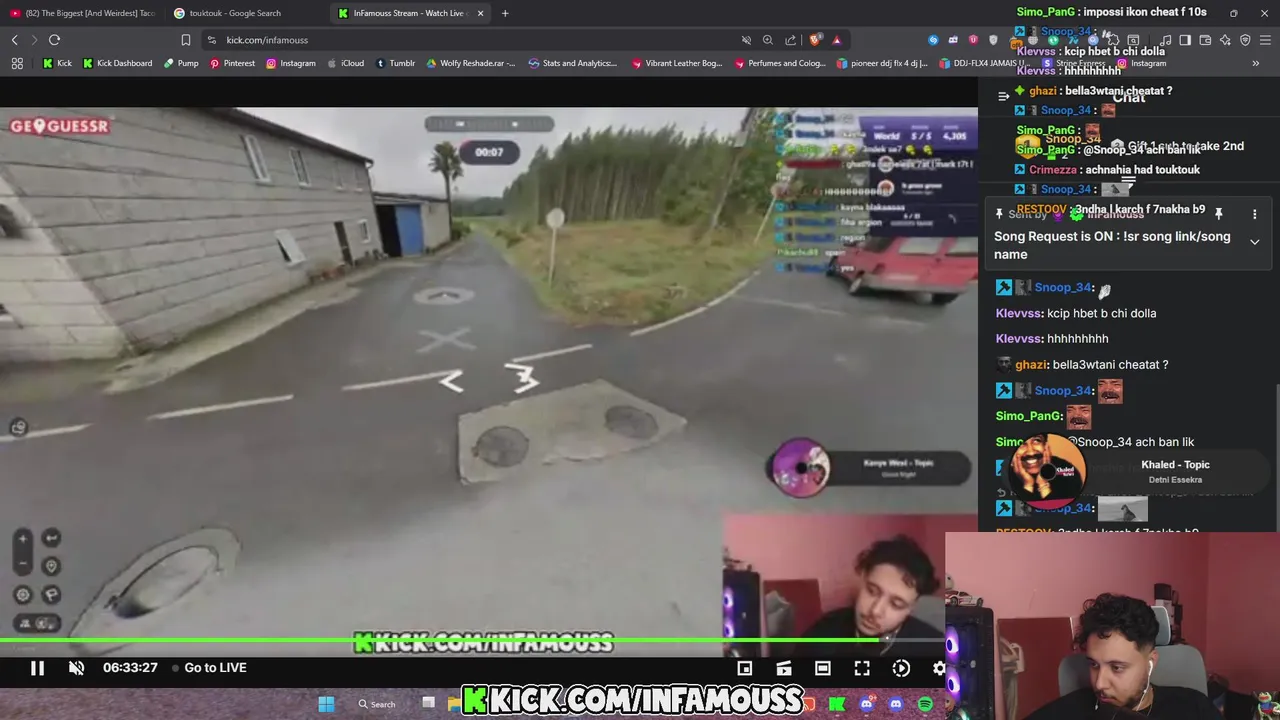Open Wolfy Reshade.rar bookmark

point(470,63)
